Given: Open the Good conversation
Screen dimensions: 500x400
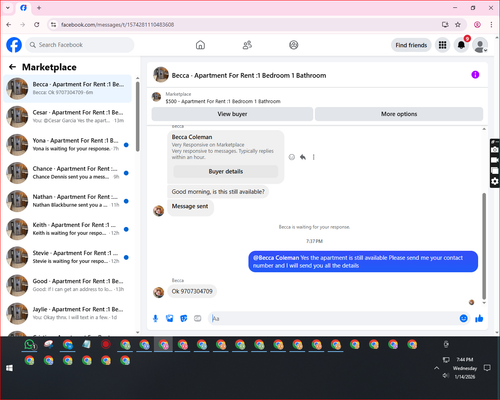Looking at the screenshot, I should click(68, 285).
